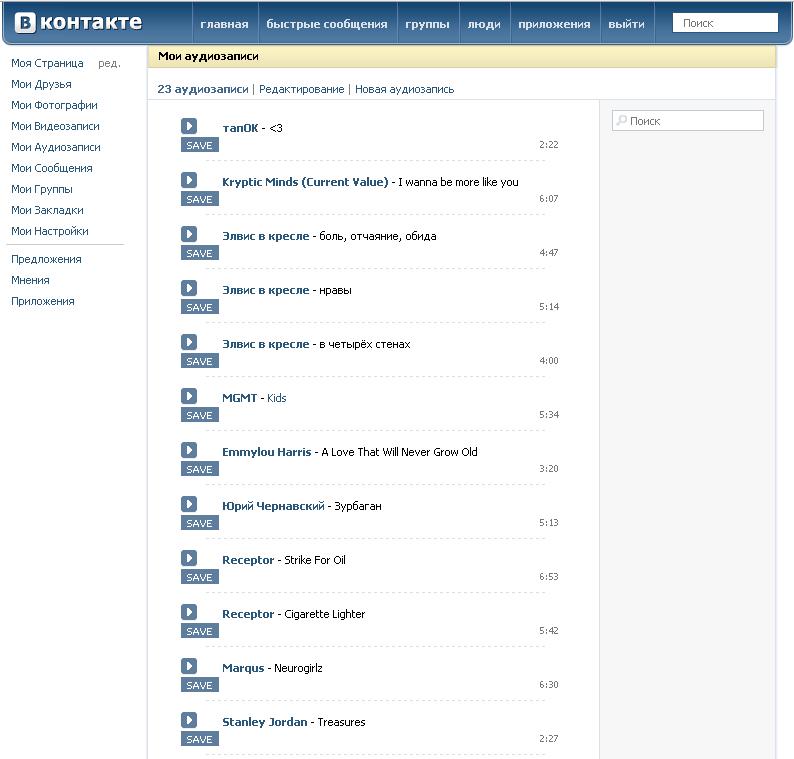Play Элвис в кресле - нравы
Image resolution: width=794 pixels, height=759 pixels.
(x=189, y=288)
